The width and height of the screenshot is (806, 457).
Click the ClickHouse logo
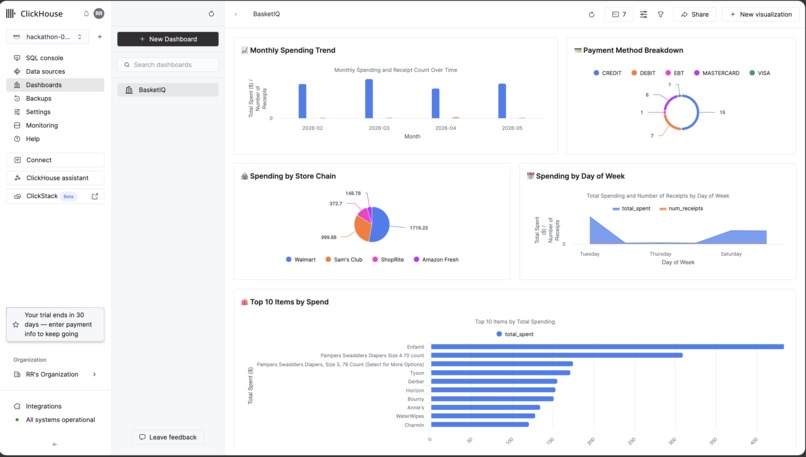(34, 14)
